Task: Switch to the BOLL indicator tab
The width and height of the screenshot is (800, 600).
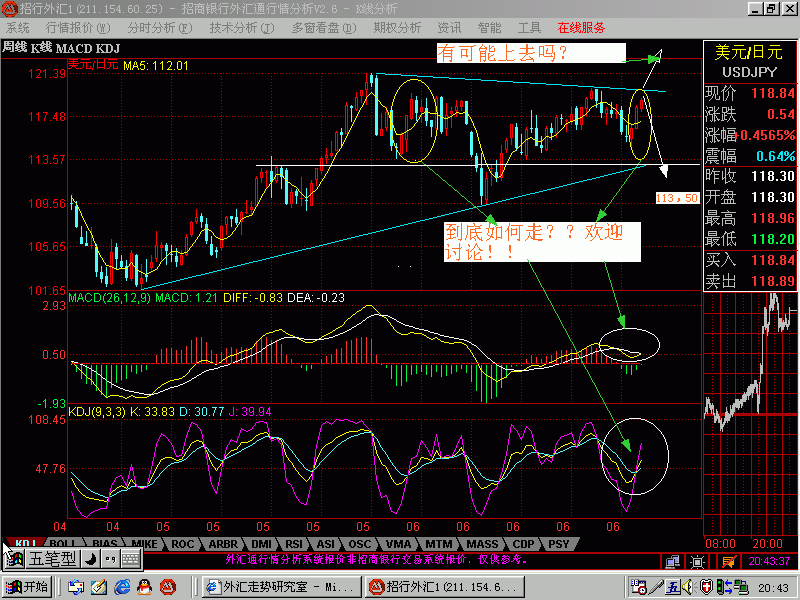Action: pos(63,544)
